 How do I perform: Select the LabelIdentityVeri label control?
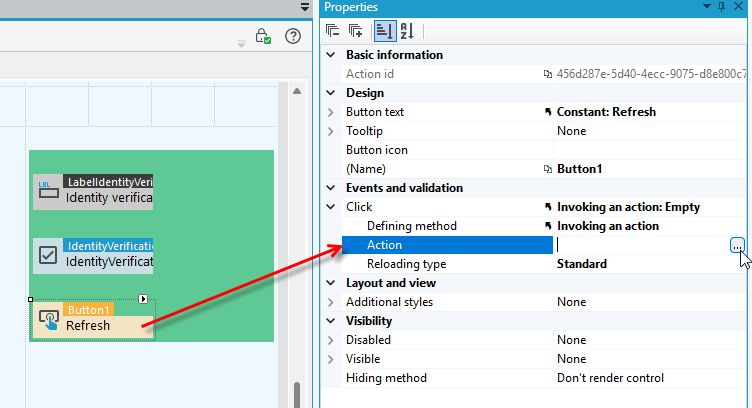[x=93, y=192]
